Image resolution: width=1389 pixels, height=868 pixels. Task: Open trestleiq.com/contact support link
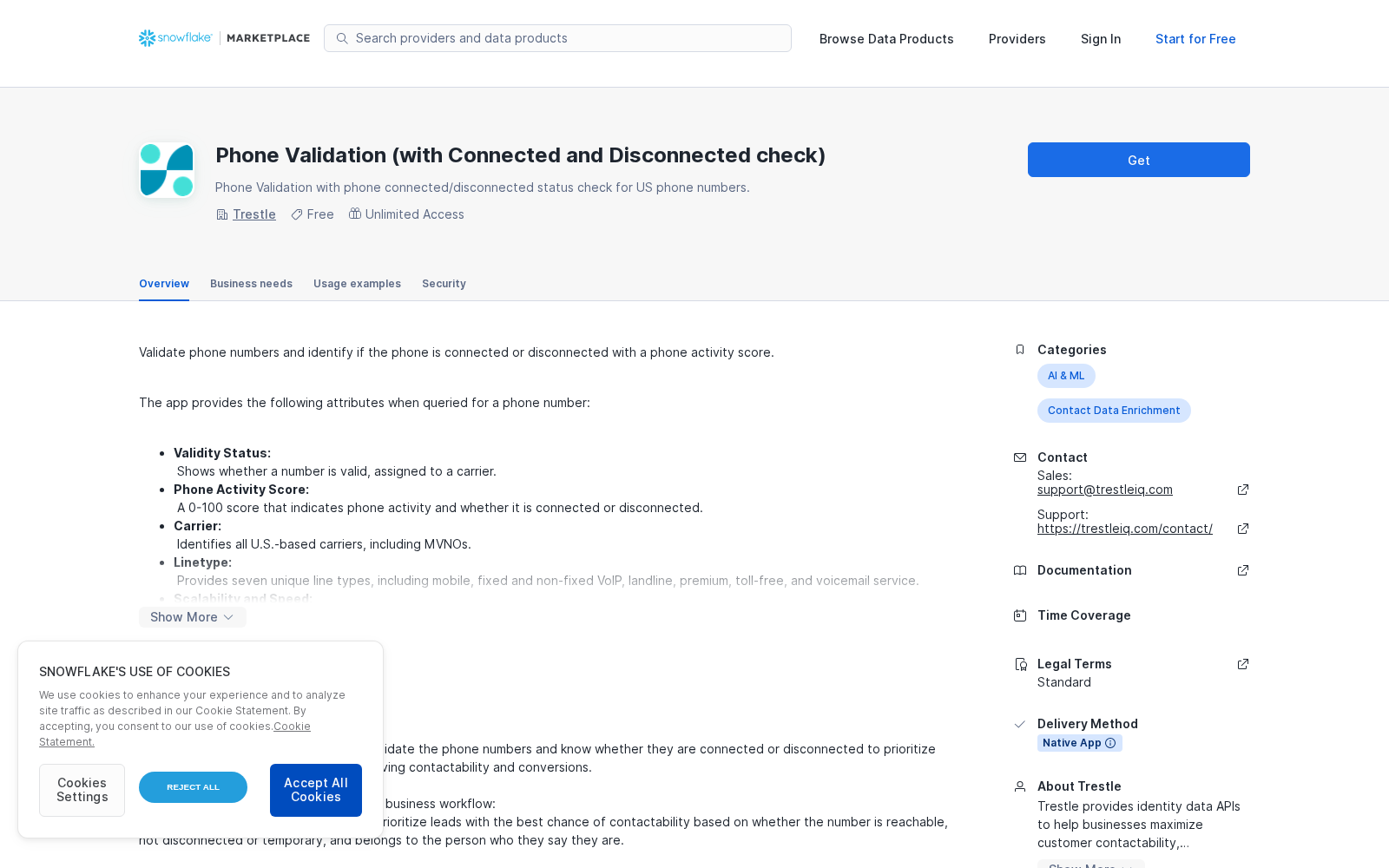coord(1125,529)
